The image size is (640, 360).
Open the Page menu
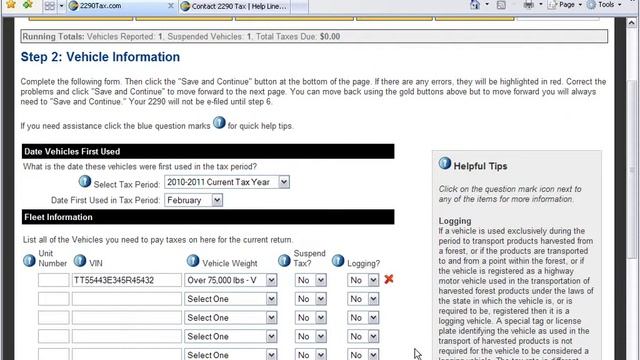click(x=566, y=4)
